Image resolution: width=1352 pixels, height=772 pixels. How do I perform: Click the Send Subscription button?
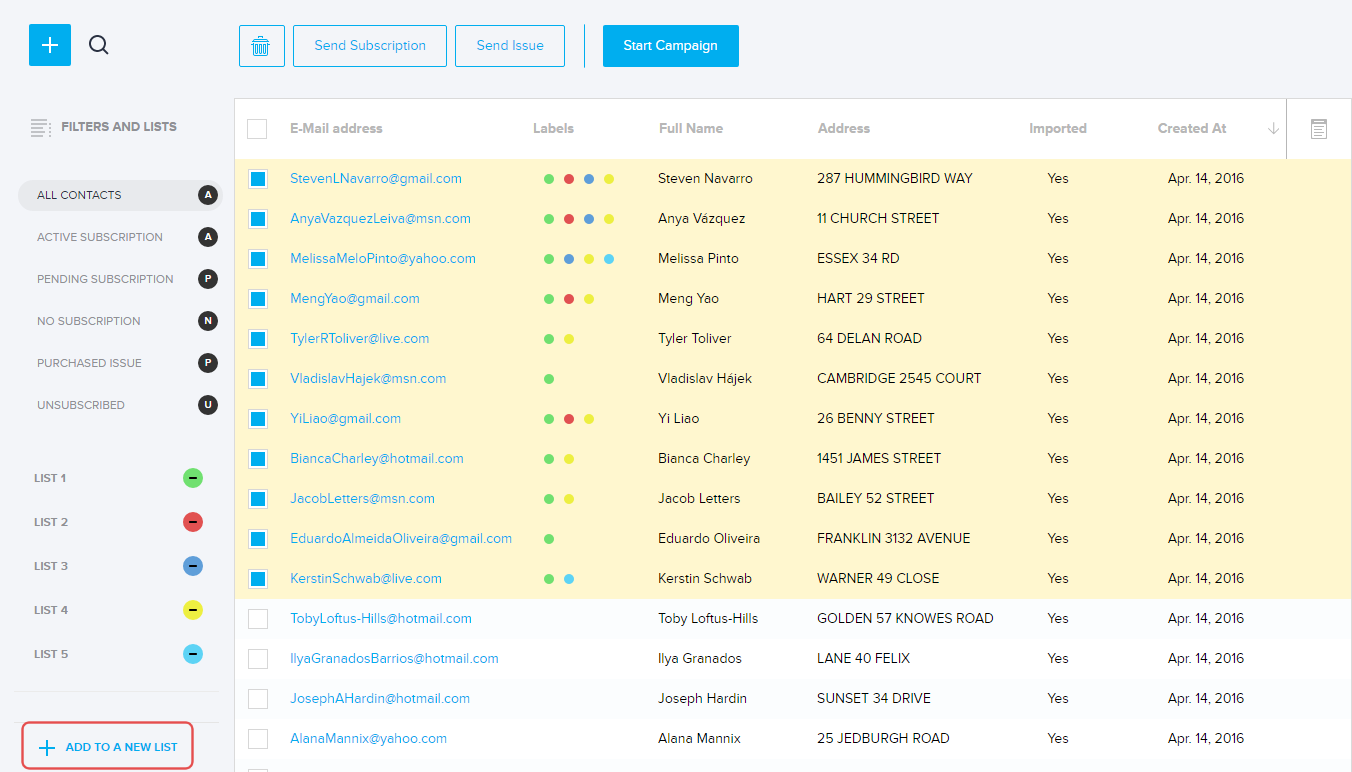[x=370, y=46]
